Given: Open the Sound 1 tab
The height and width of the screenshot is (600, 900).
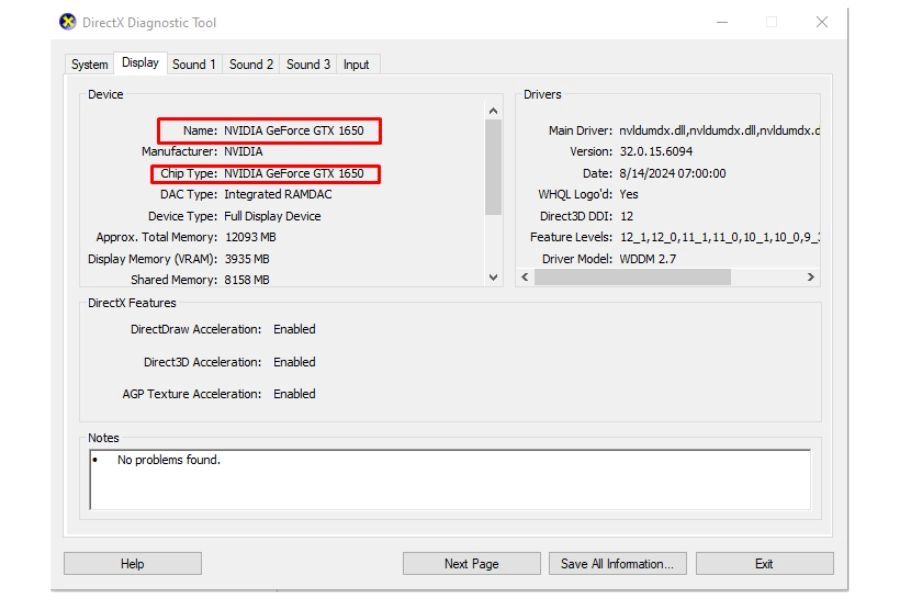Looking at the screenshot, I should click(194, 64).
